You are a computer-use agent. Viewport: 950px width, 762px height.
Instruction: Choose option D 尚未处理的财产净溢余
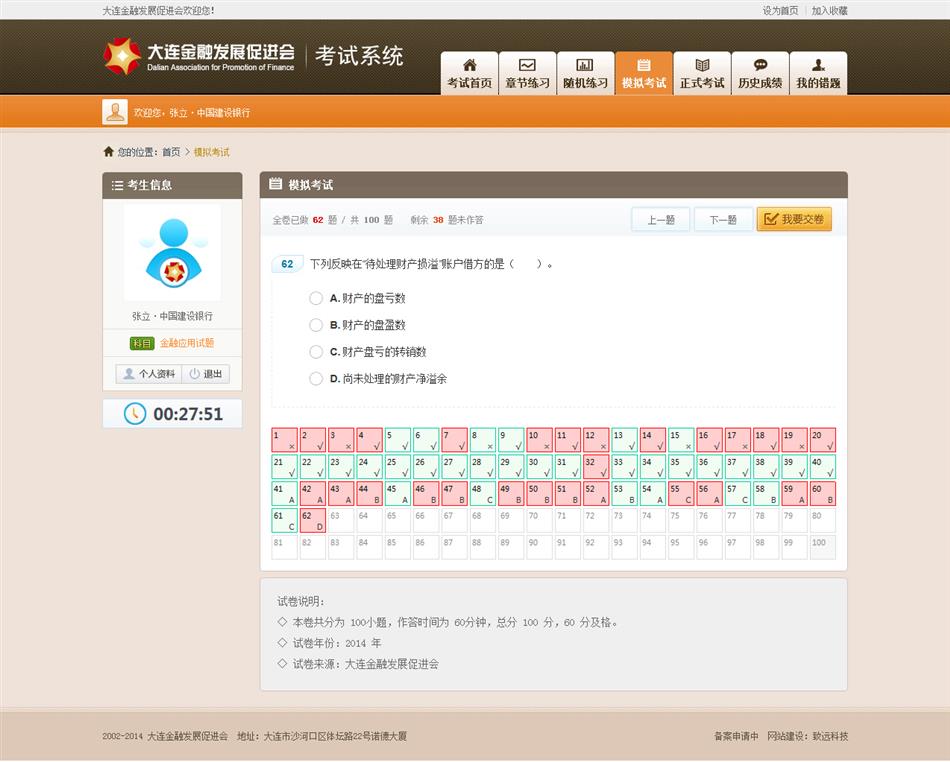click(x=316, y=379)
